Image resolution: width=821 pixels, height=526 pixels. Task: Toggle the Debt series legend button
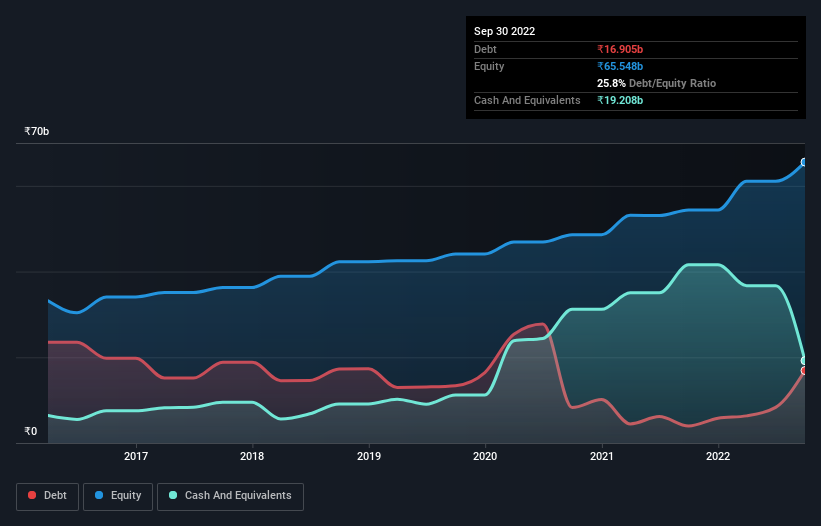coord(48,496)
